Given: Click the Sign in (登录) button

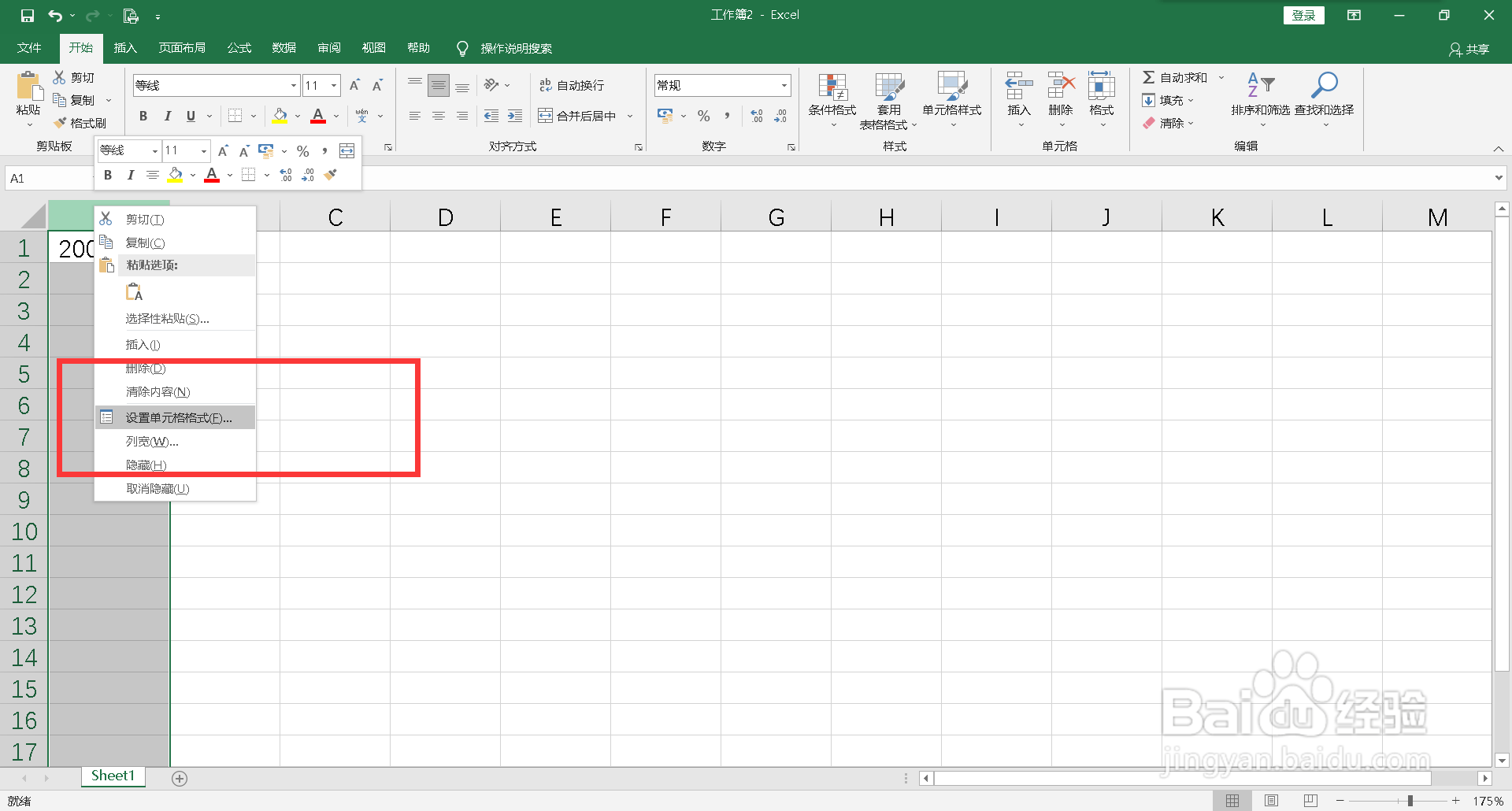Looking at the screenshot, I should point(1303,15).
